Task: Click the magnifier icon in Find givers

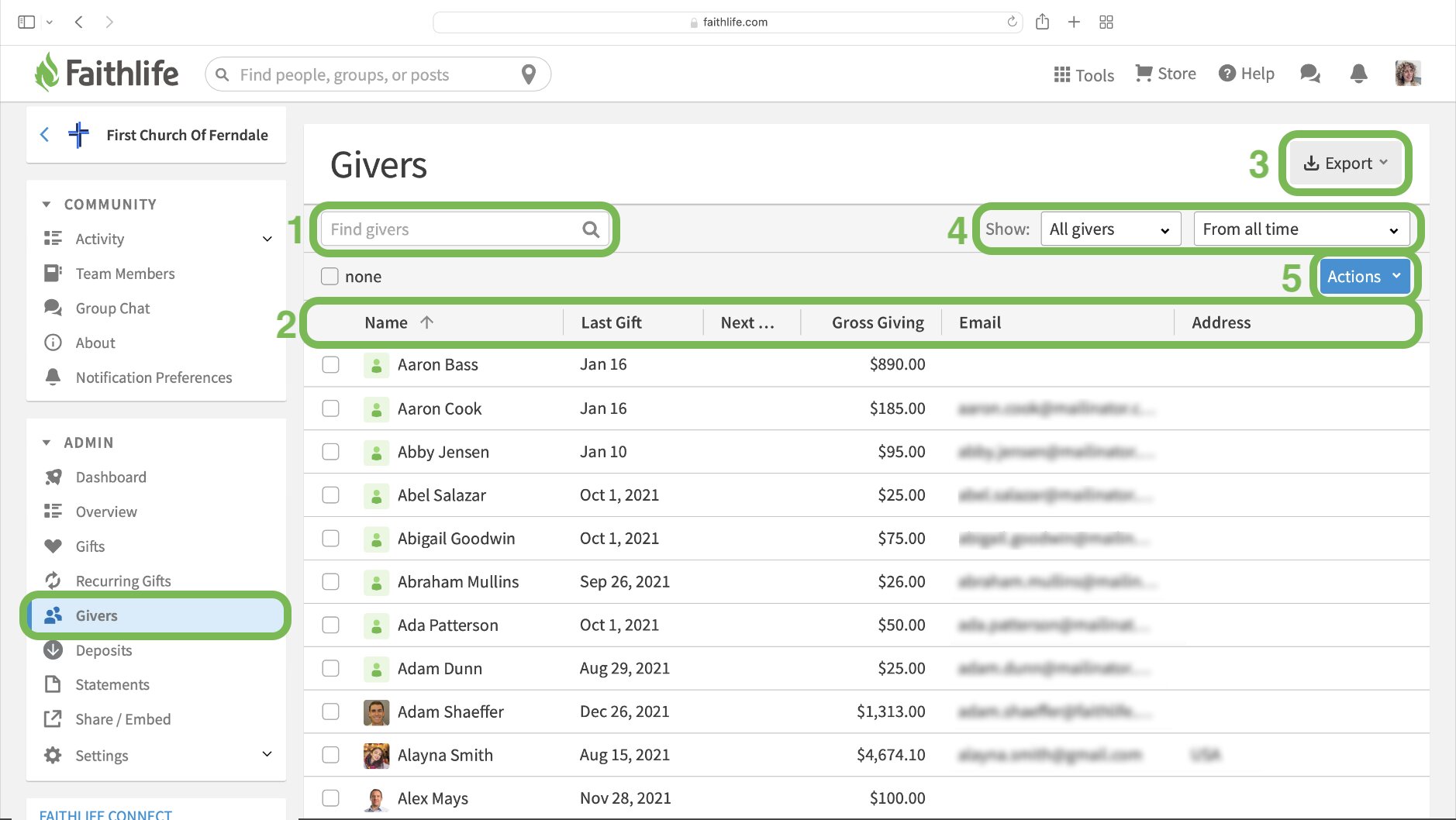Action: (591, 229)
